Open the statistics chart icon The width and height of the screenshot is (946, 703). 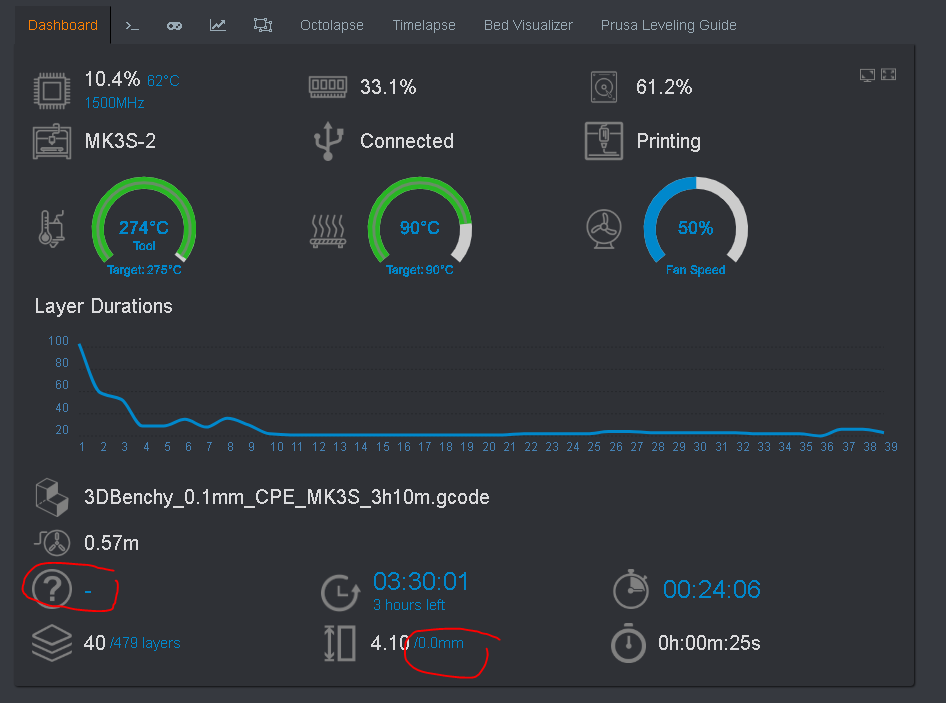pos(218,24)
